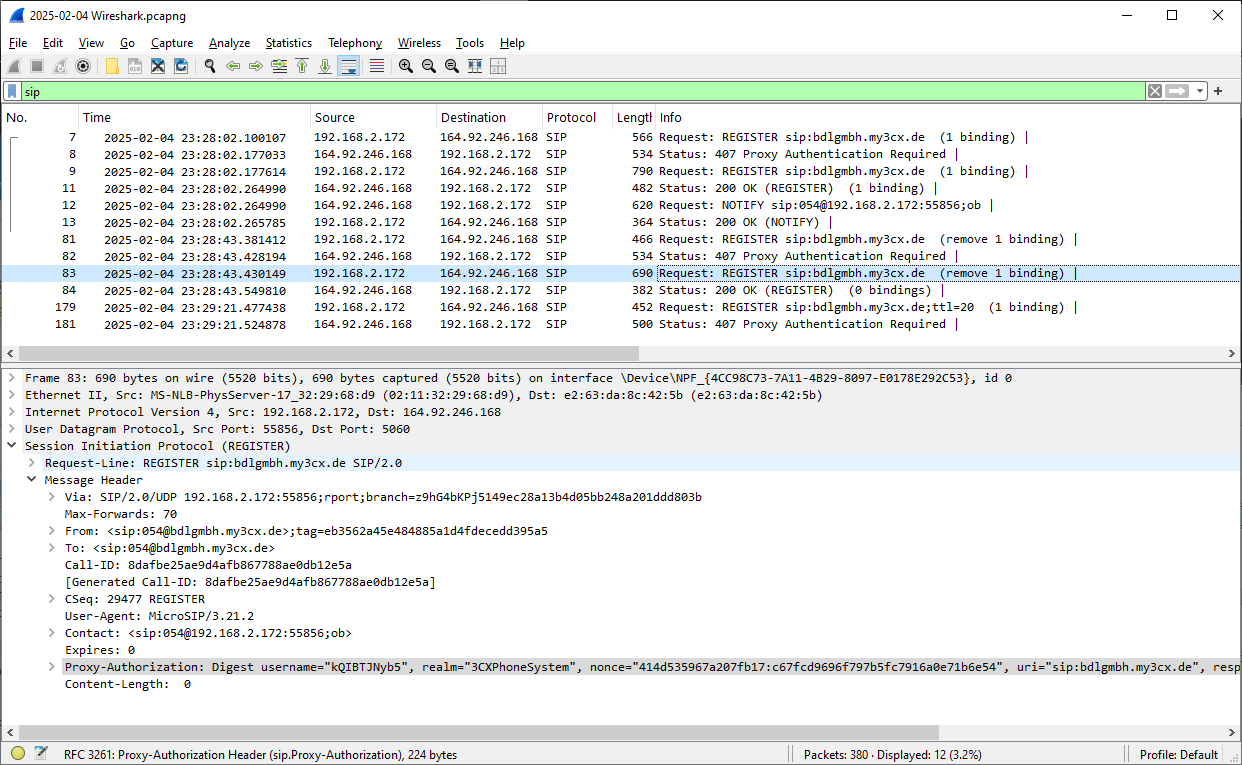Click the packet details horizontal scrollbar
Screen dimensions: 1242x765
click(x=479, y=732)
